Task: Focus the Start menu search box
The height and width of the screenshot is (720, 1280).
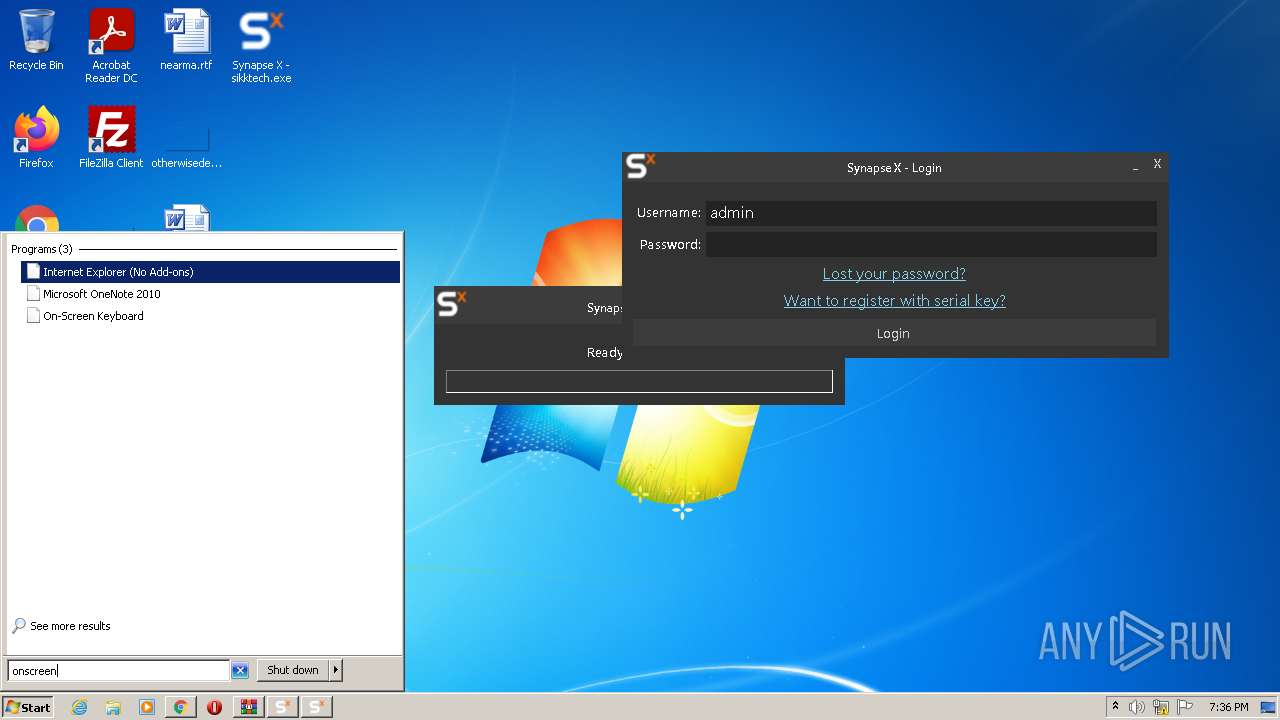Action: pyautogui.click(x=119, y=670)
